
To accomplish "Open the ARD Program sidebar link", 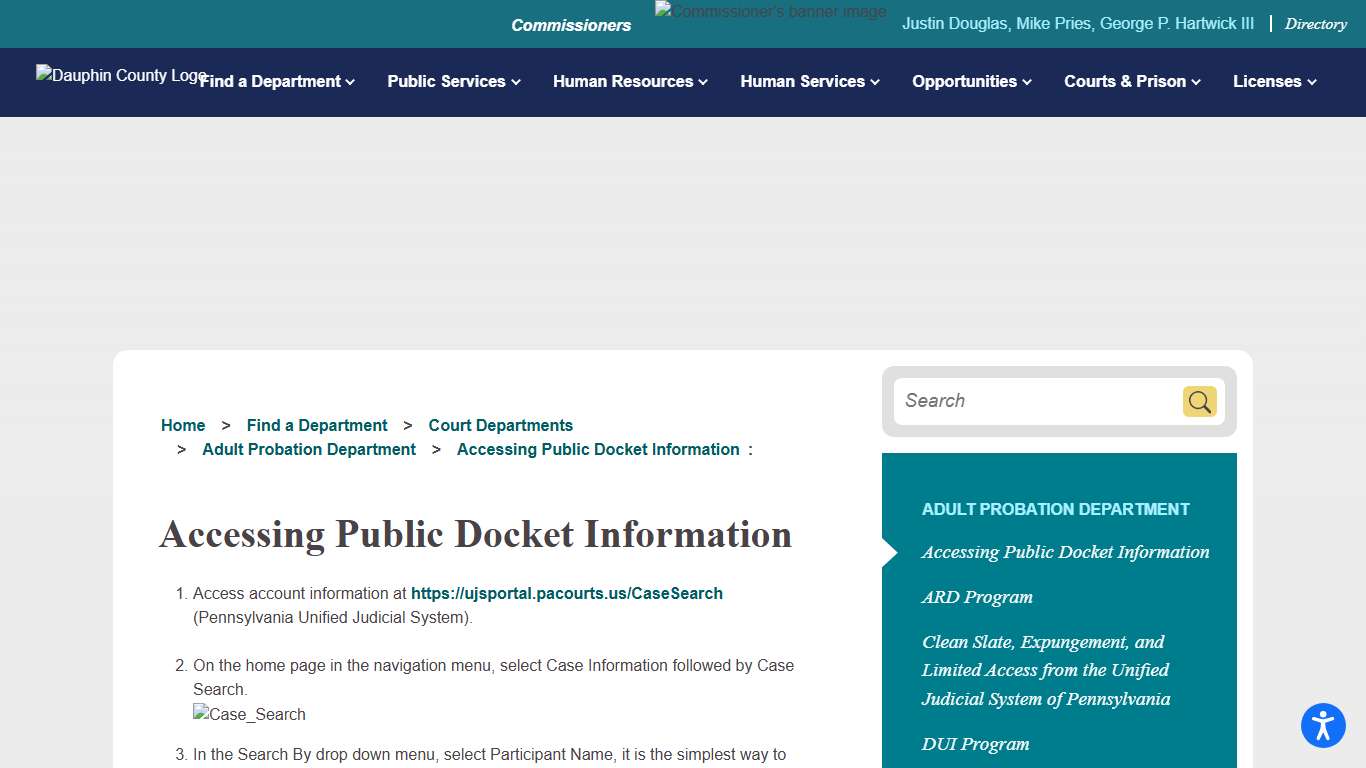I will point(977,597).
